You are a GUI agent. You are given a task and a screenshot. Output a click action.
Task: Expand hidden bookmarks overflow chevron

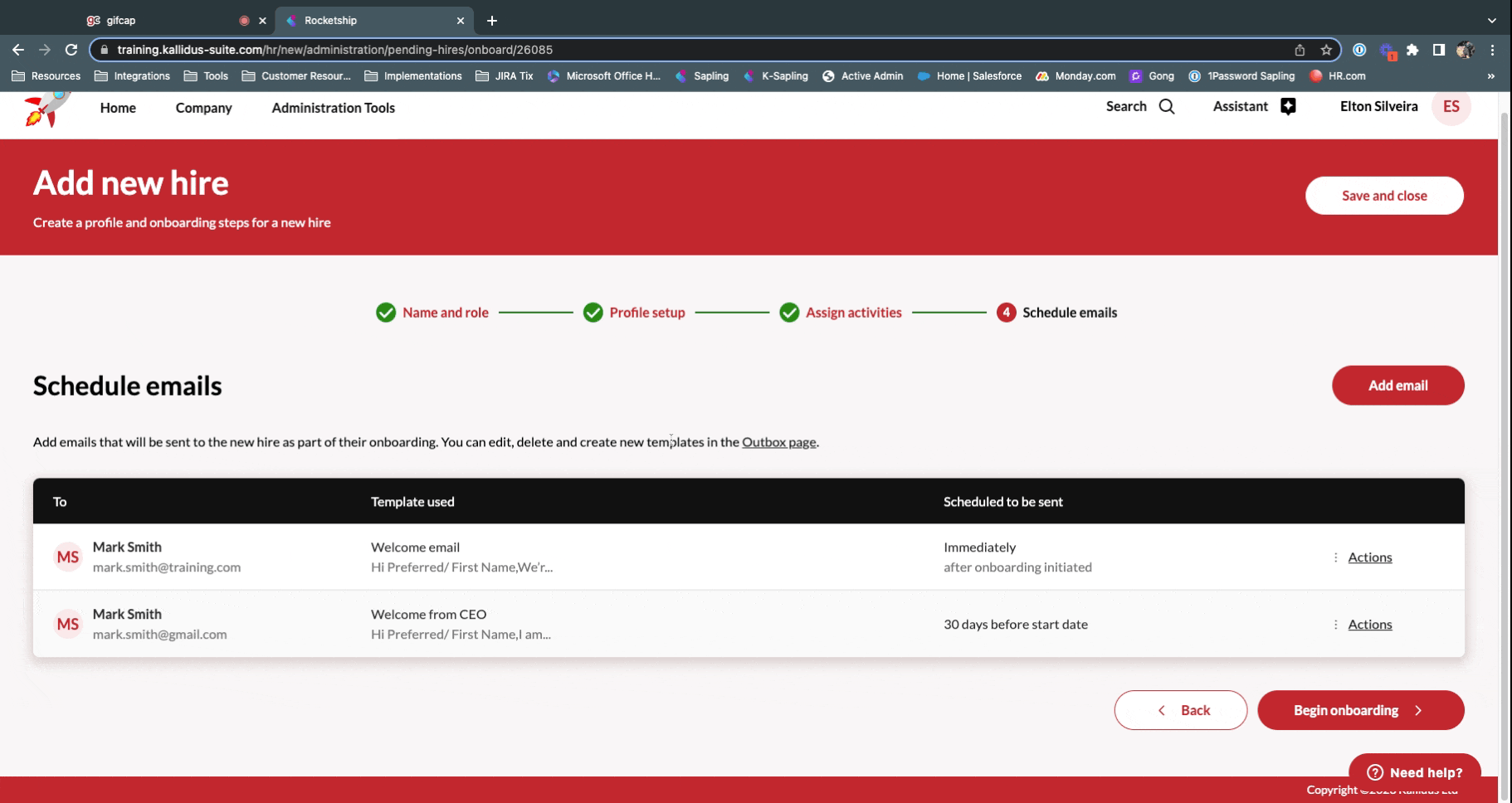coord(1490,76)
